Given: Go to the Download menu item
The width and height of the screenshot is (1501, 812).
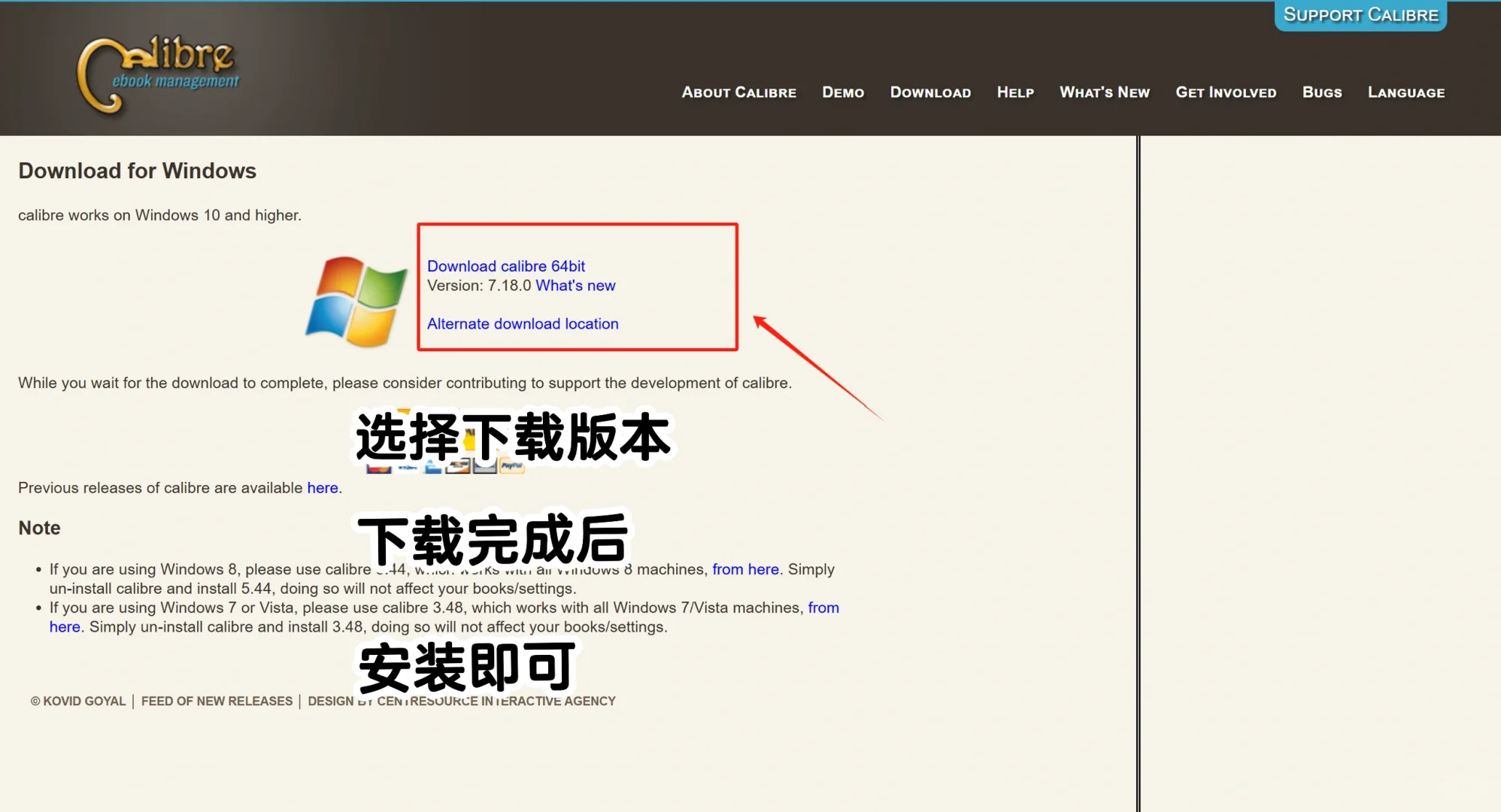Looking at the screenshot, I should (x=930, y=92).
